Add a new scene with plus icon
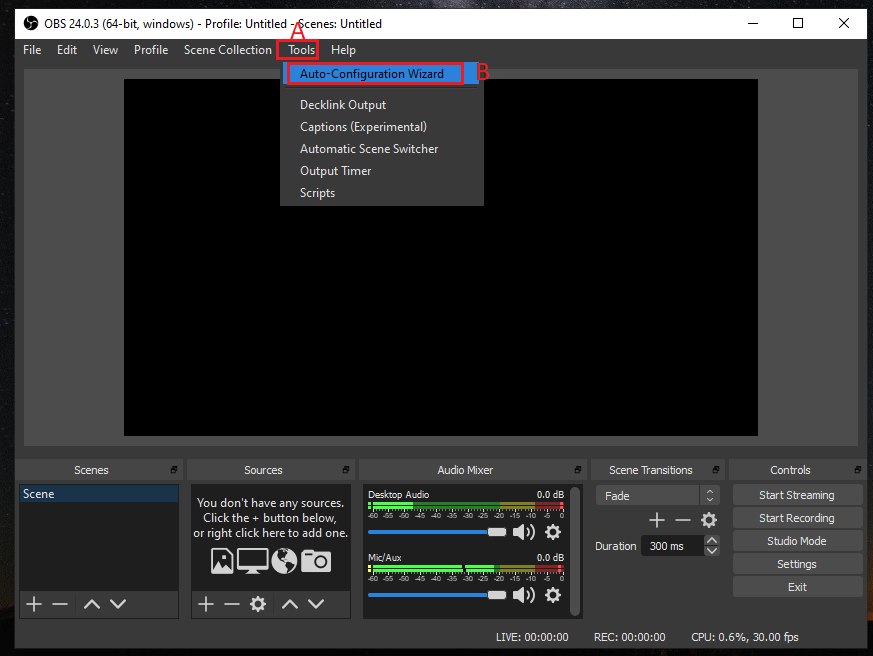 [x=34, y=604]
